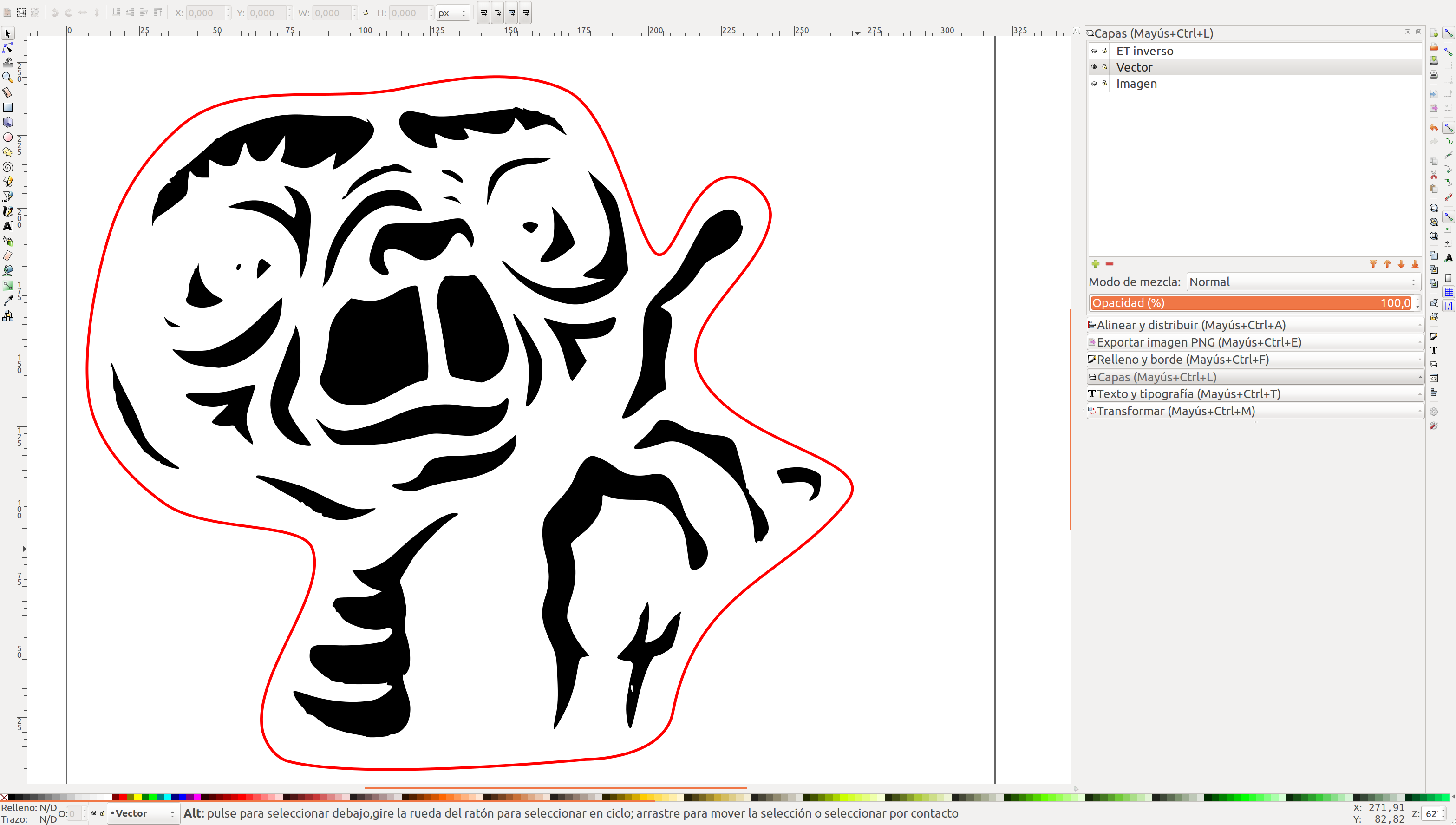Screen dimensions: 1456x825
Task: Open the px units dropdown
Action: pos(452,13)
